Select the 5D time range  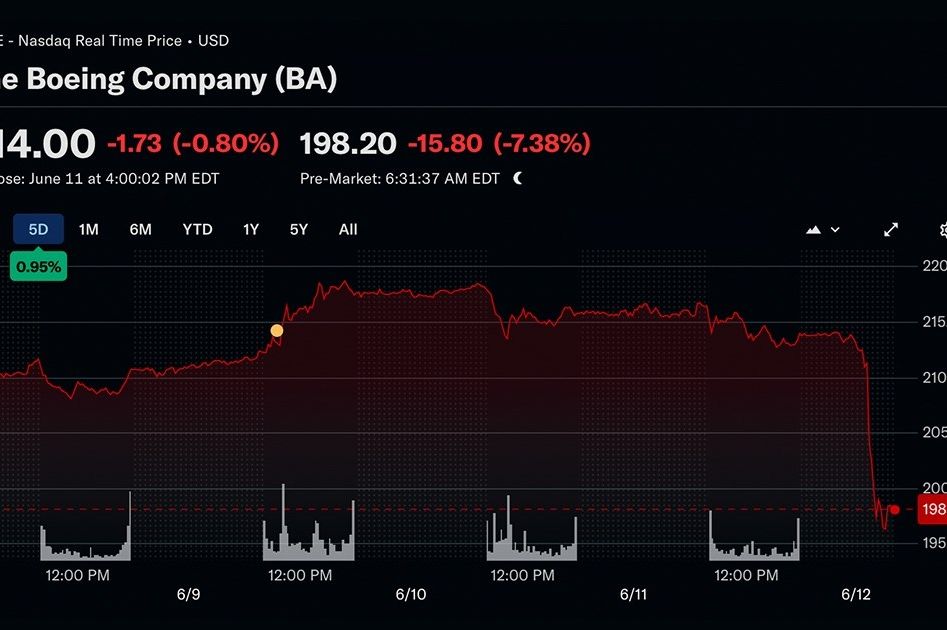point(38,230)
